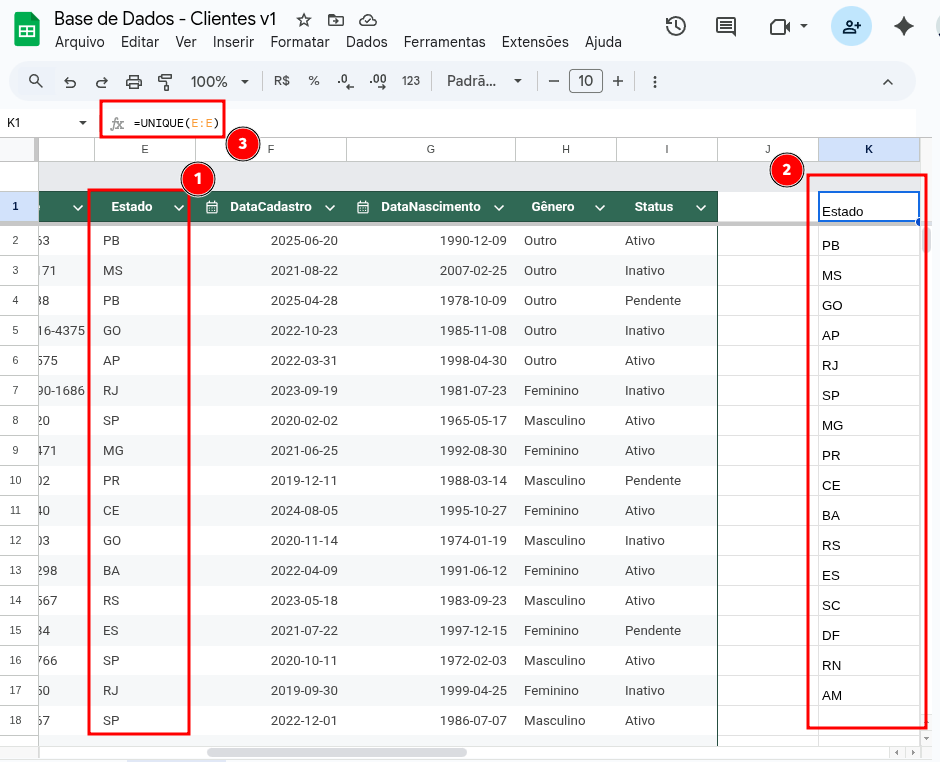The image size is (940, 762).
Task: Open the share people icon
Action: [851, 26]
